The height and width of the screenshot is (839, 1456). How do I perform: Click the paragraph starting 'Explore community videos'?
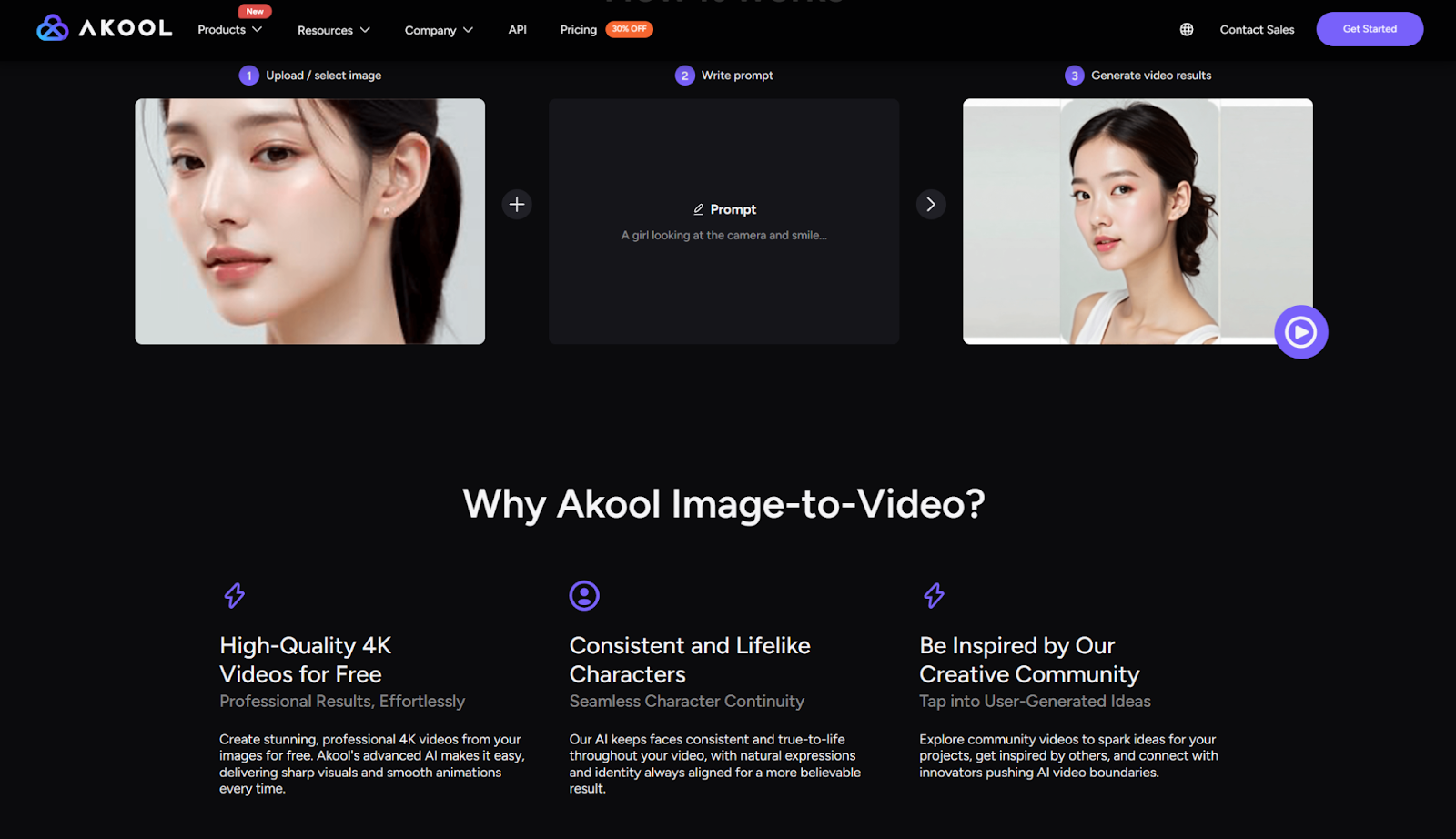pos(1068,756)
